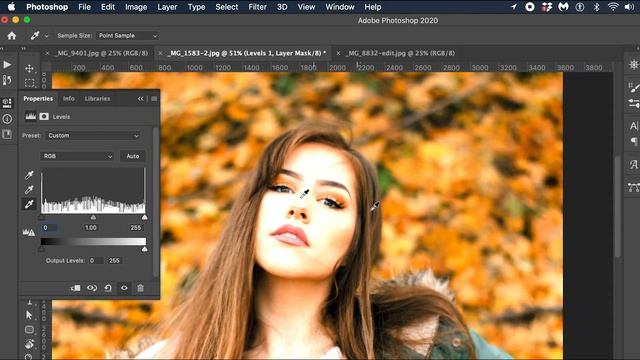Image resolution: width=640 pixels, height=360 pixels.
Task: Open the History panel icon
Action: point(7,80)
